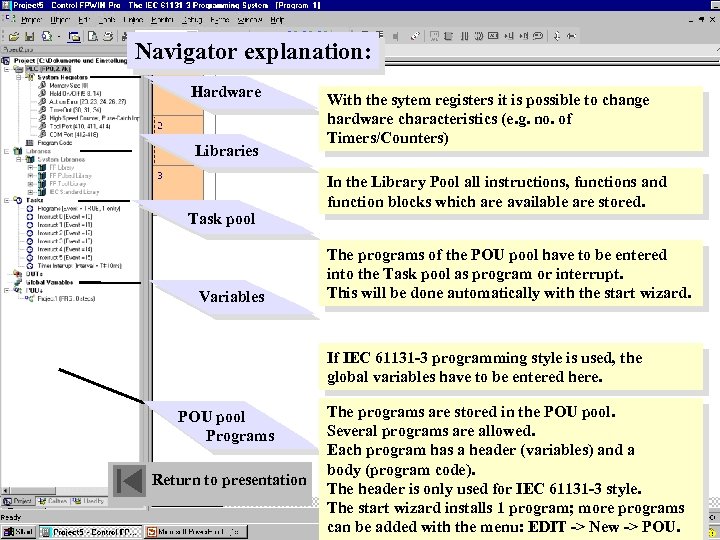This screenshot has height=540, width=720.
Task: Click the rewind icon beside Return to presentation
Action: pos(129,480)
